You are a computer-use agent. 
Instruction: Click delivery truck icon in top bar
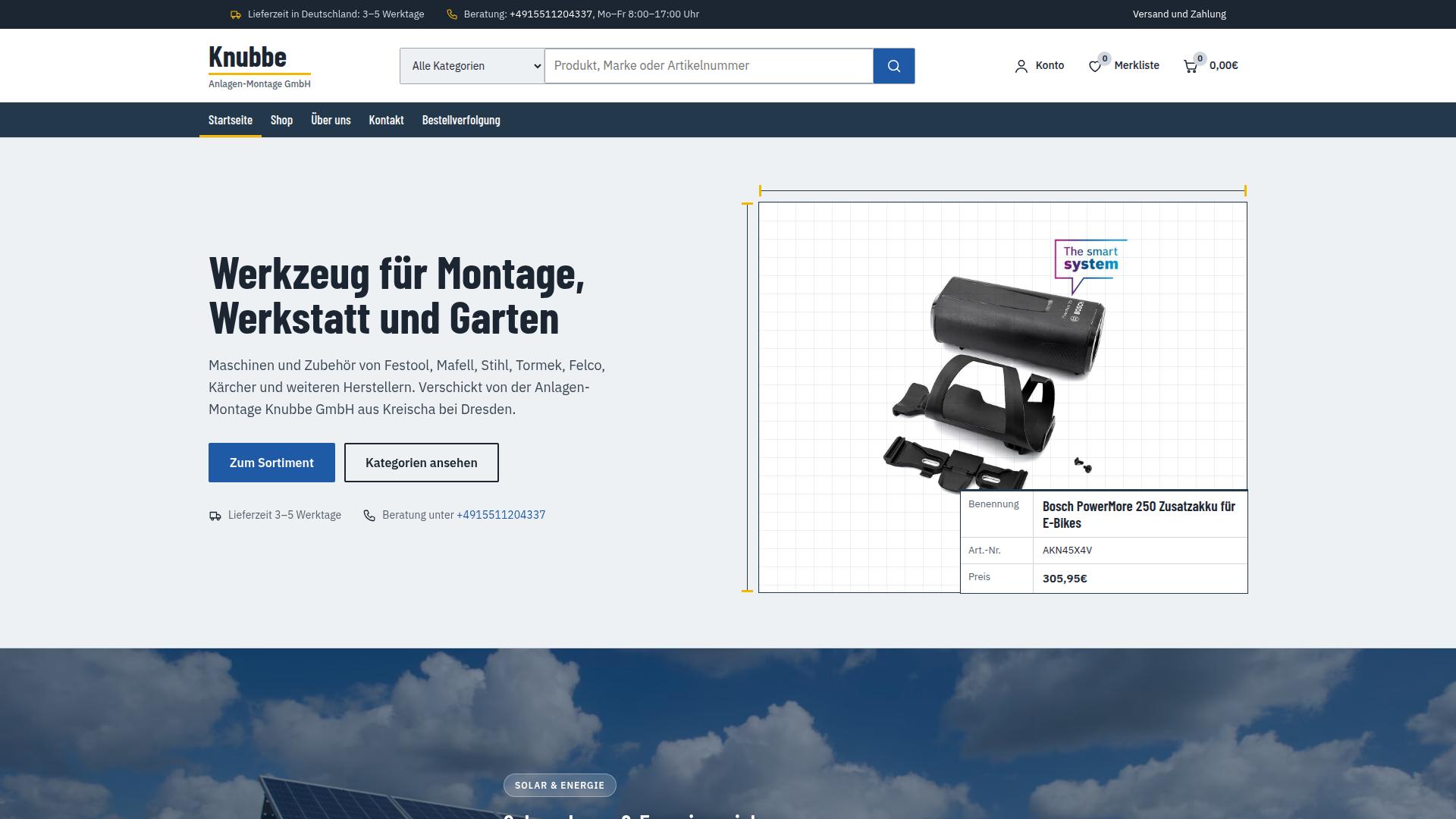pyautogui.click(x=236, y=14)
